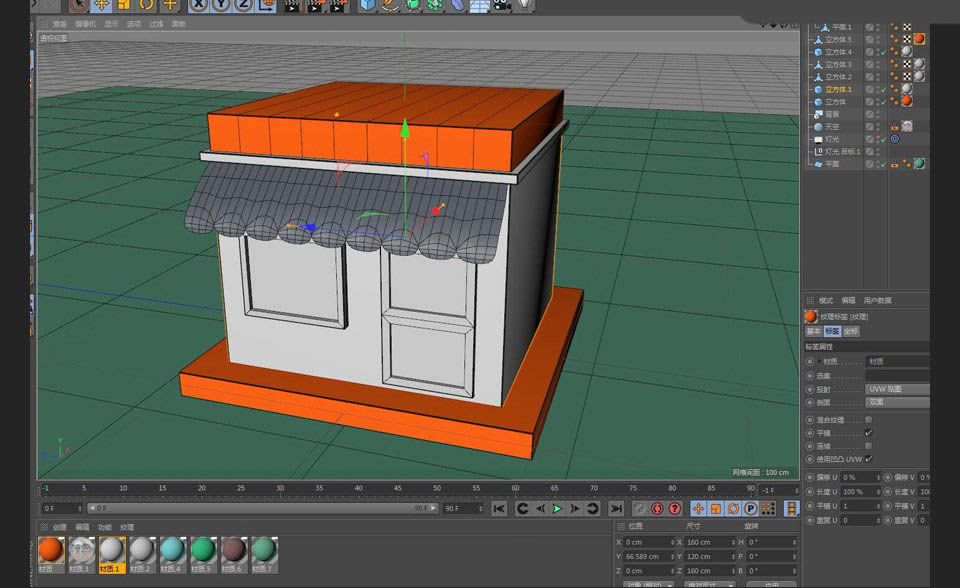Toggle the 使用凹凸 UVW checkbox
Viewport: 960px width, 588px height.
click(x=868, y=458)
